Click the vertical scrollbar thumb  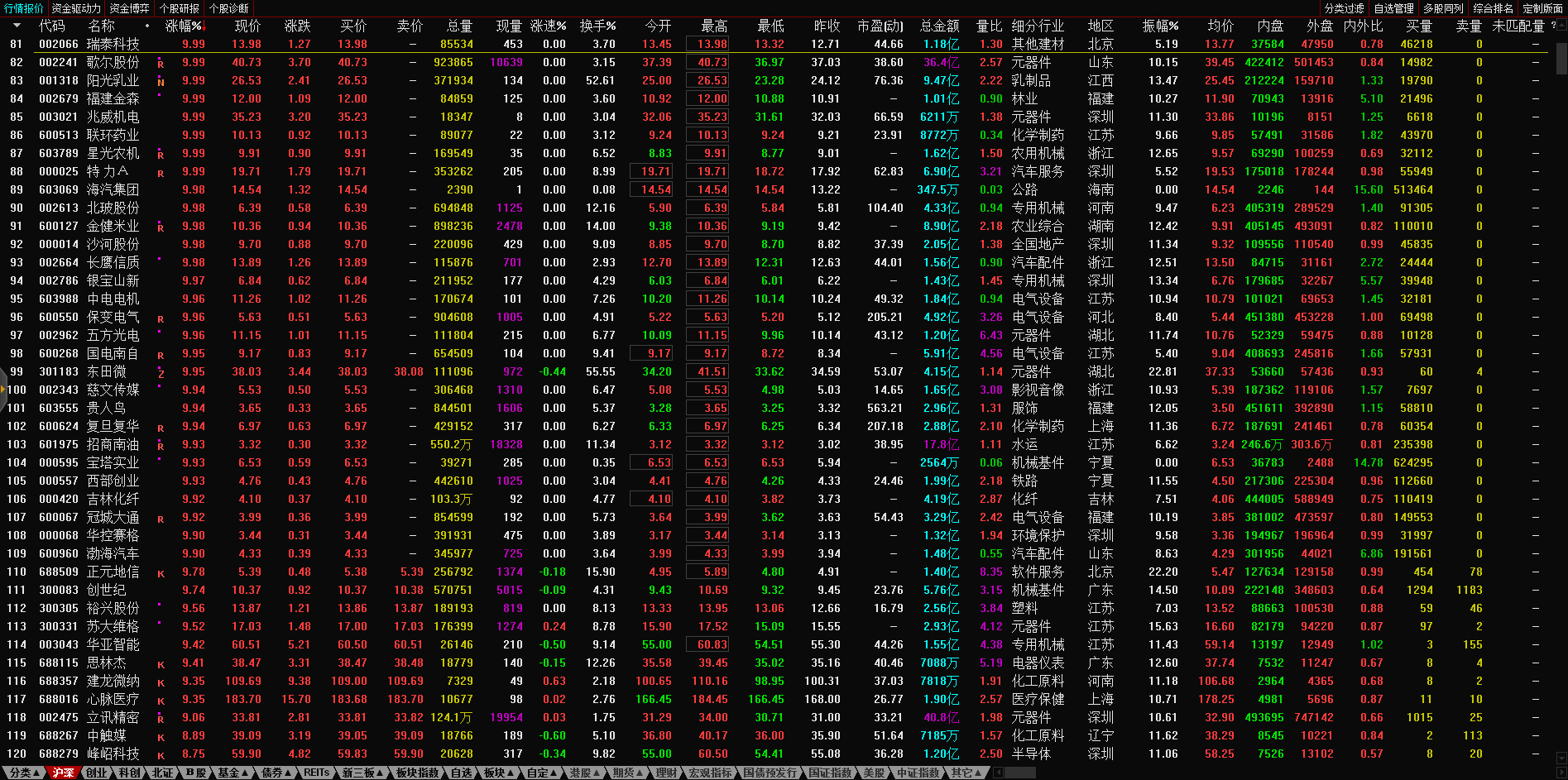[x=1561, y=58]
